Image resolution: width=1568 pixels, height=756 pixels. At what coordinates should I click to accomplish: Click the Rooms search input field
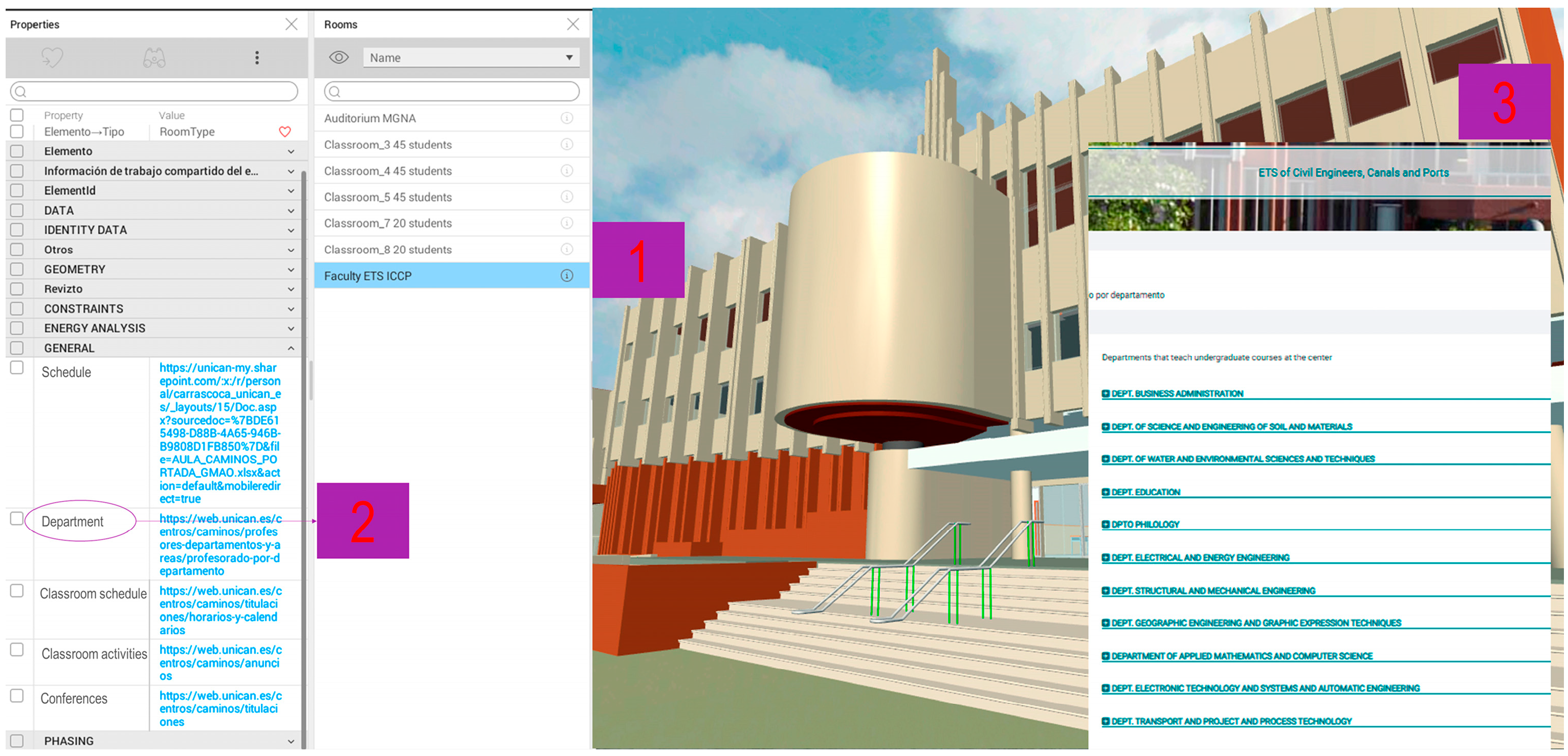pos(452,92)
